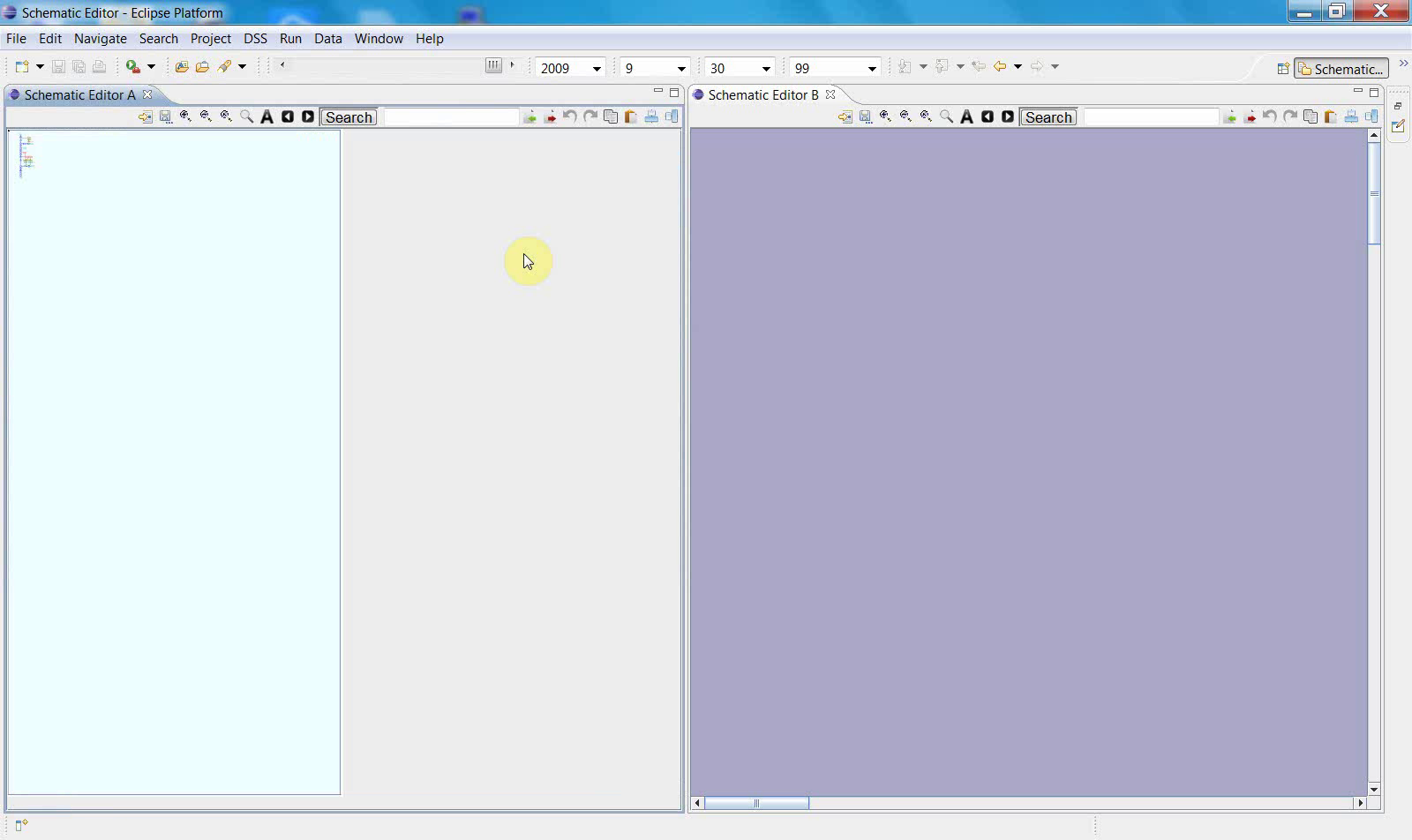Click the New wizard icon in main toolbar
The height and width of the screenshot is (840, 1412).
(x=22, y=67)
